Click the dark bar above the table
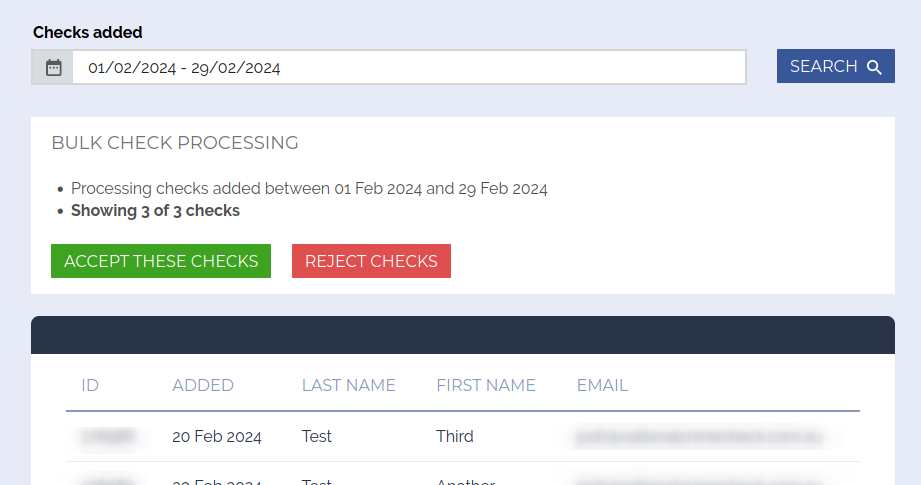 tap(462, 335)
